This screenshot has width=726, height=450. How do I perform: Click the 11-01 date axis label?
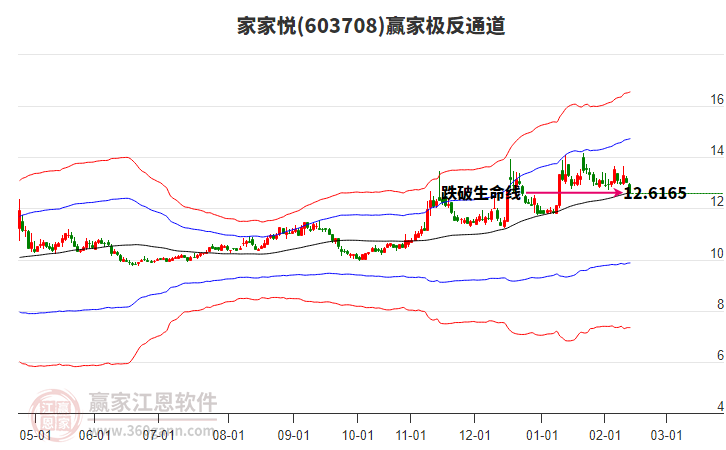point(411,435)
